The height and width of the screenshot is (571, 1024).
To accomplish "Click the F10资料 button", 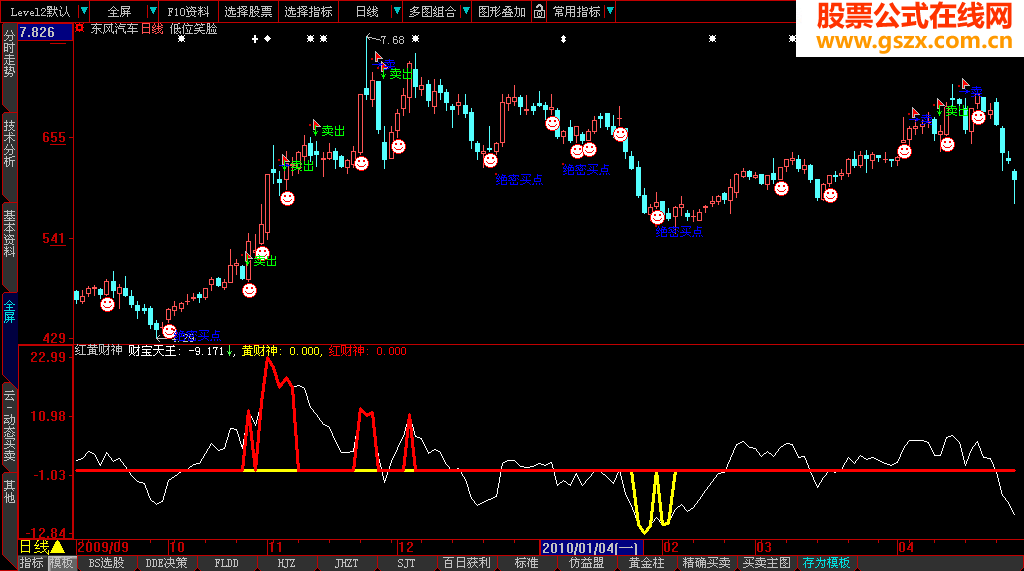I will [x=188, y=11].
